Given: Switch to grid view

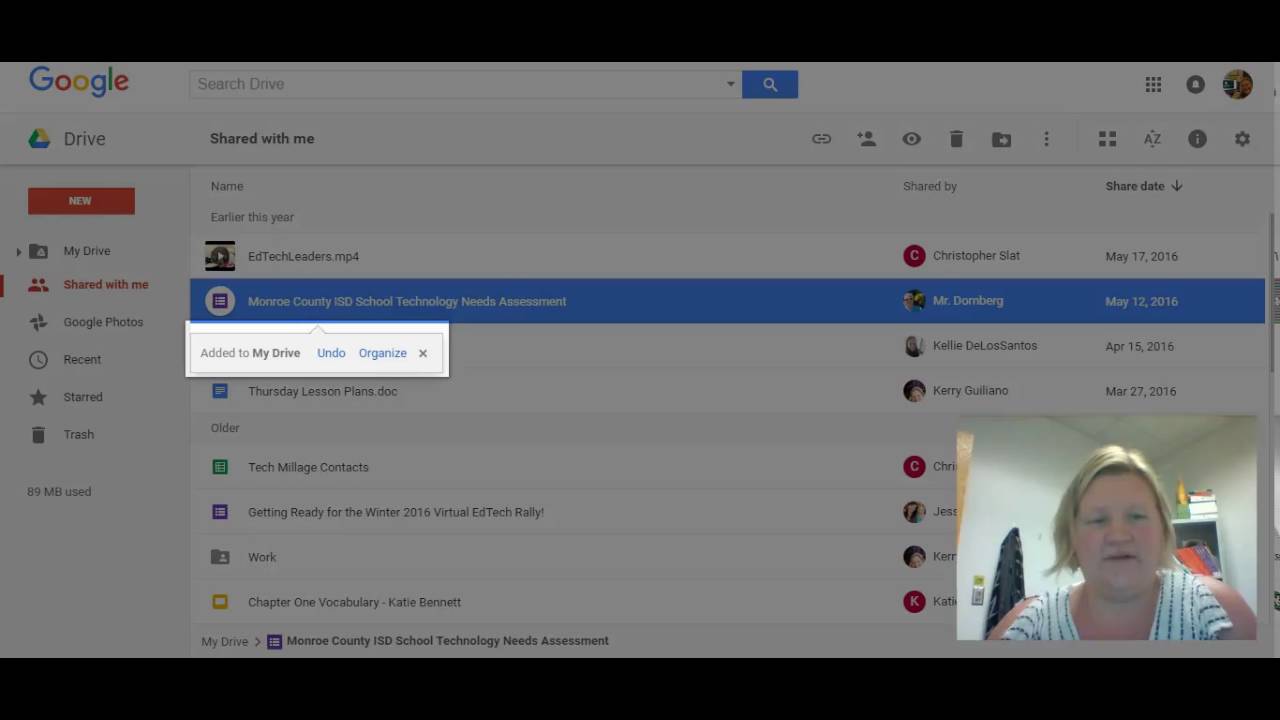Looking at the screenshot, I should click(1107, 139).
